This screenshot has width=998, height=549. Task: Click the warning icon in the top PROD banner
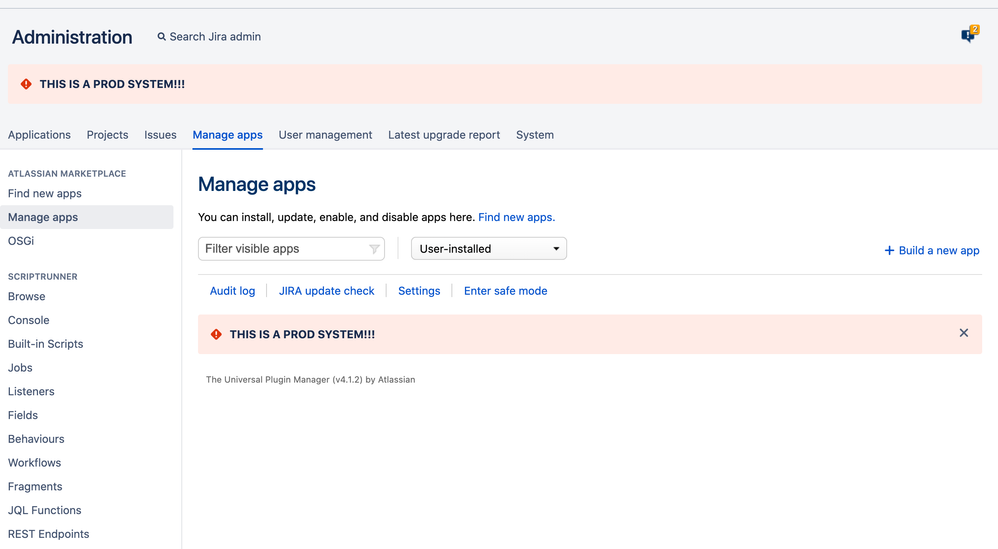pyautogui.click(x=26, y=84)
